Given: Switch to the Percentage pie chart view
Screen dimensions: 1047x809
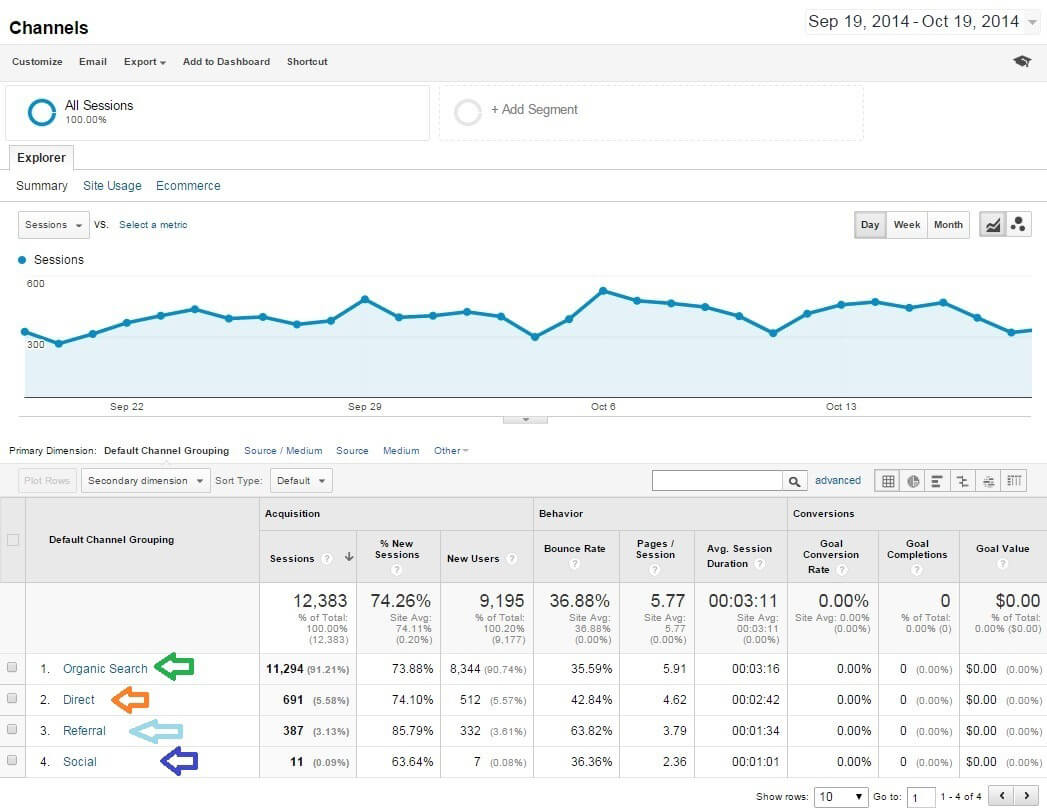Looking at the screenshot, I should tap(912, 480).
